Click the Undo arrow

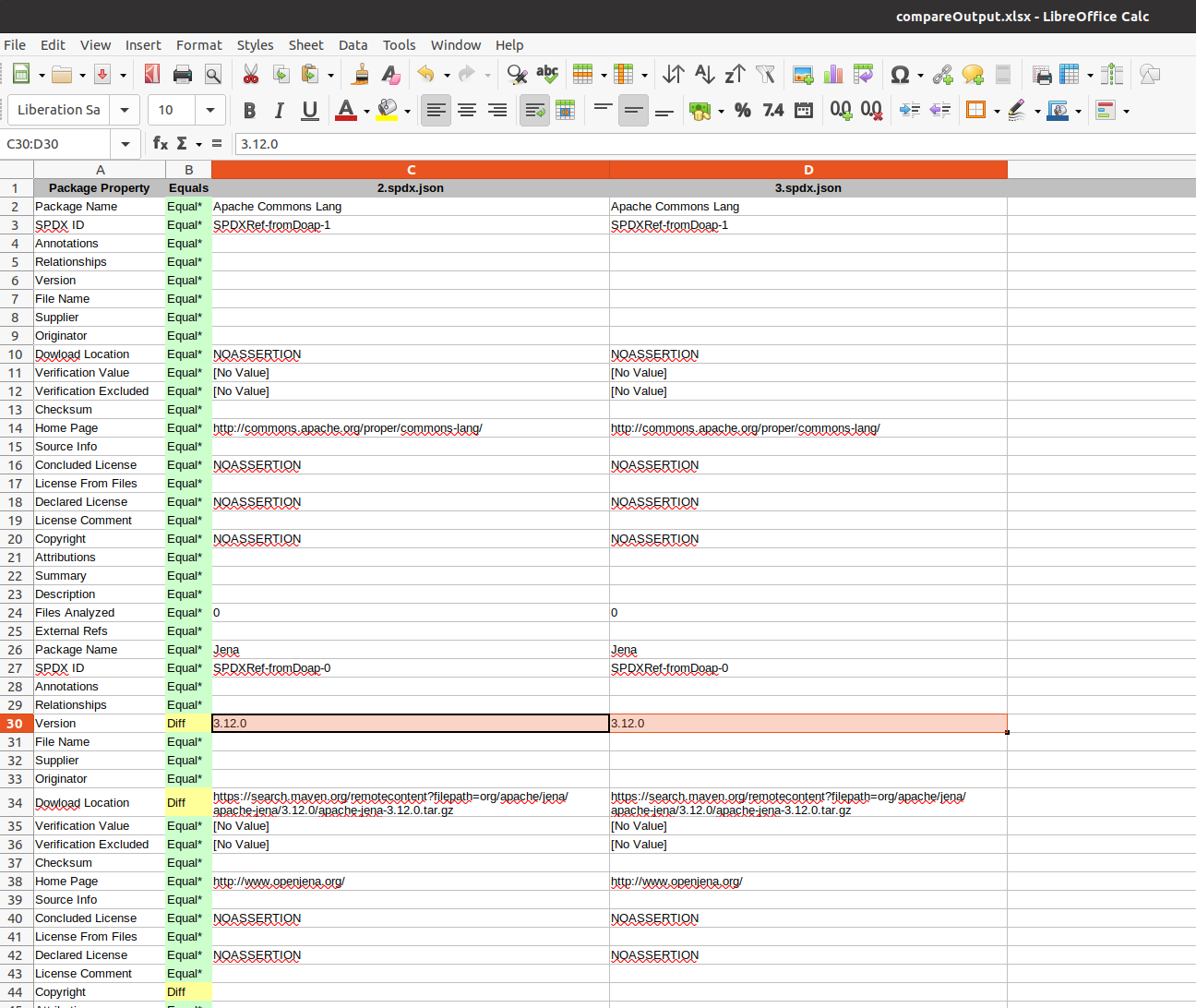(x=426, y=75)
